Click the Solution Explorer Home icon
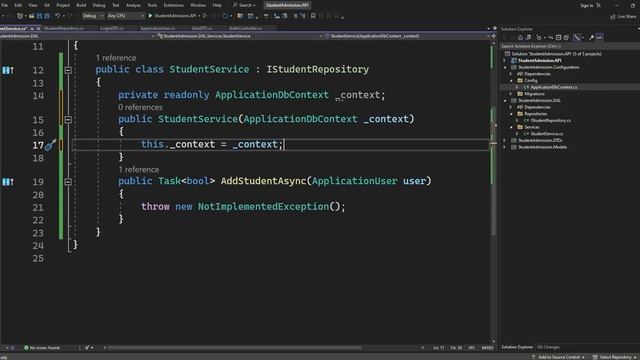 [x=520, y=38]
